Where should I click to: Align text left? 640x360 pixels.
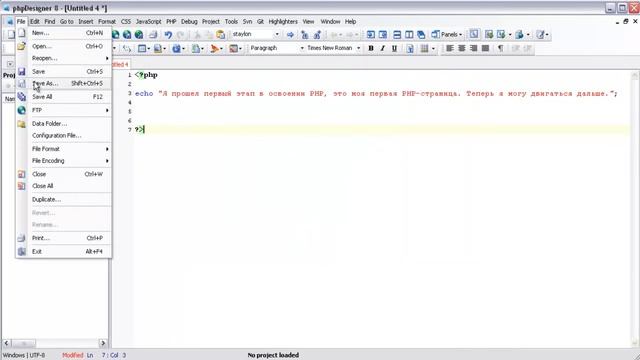tap(450, 48)
